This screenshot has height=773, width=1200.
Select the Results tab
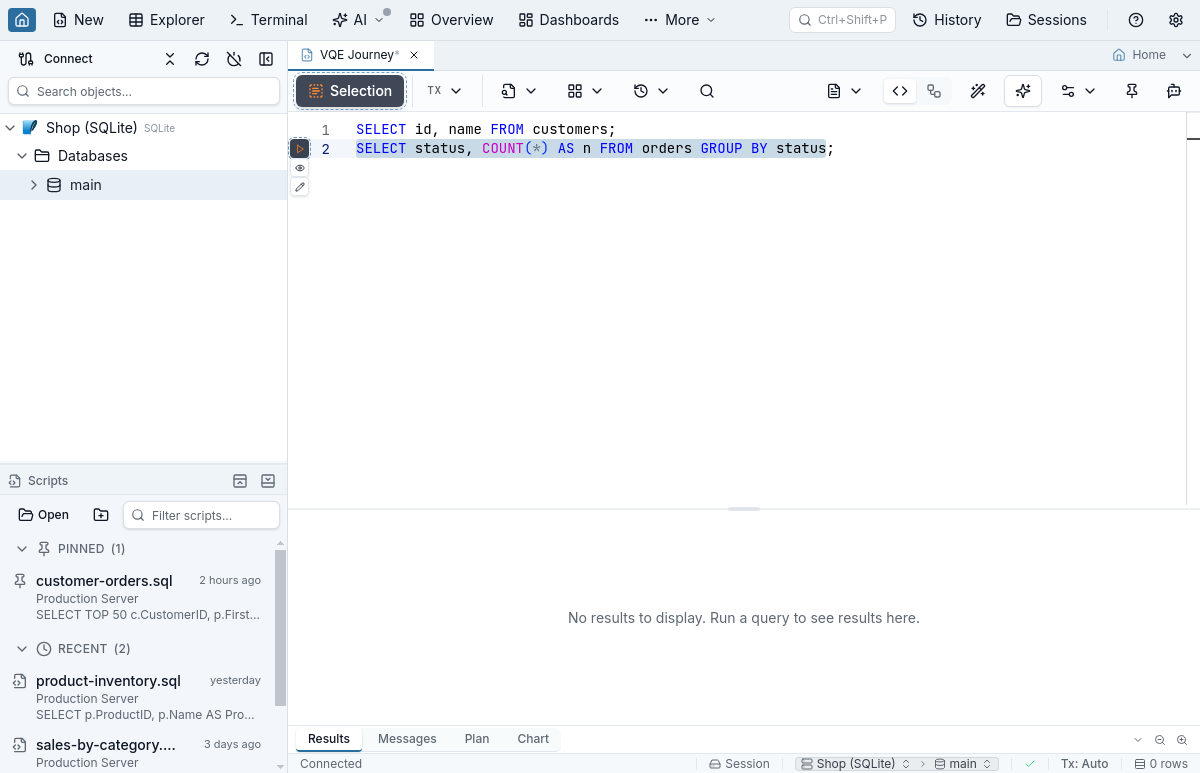[329, 739]
